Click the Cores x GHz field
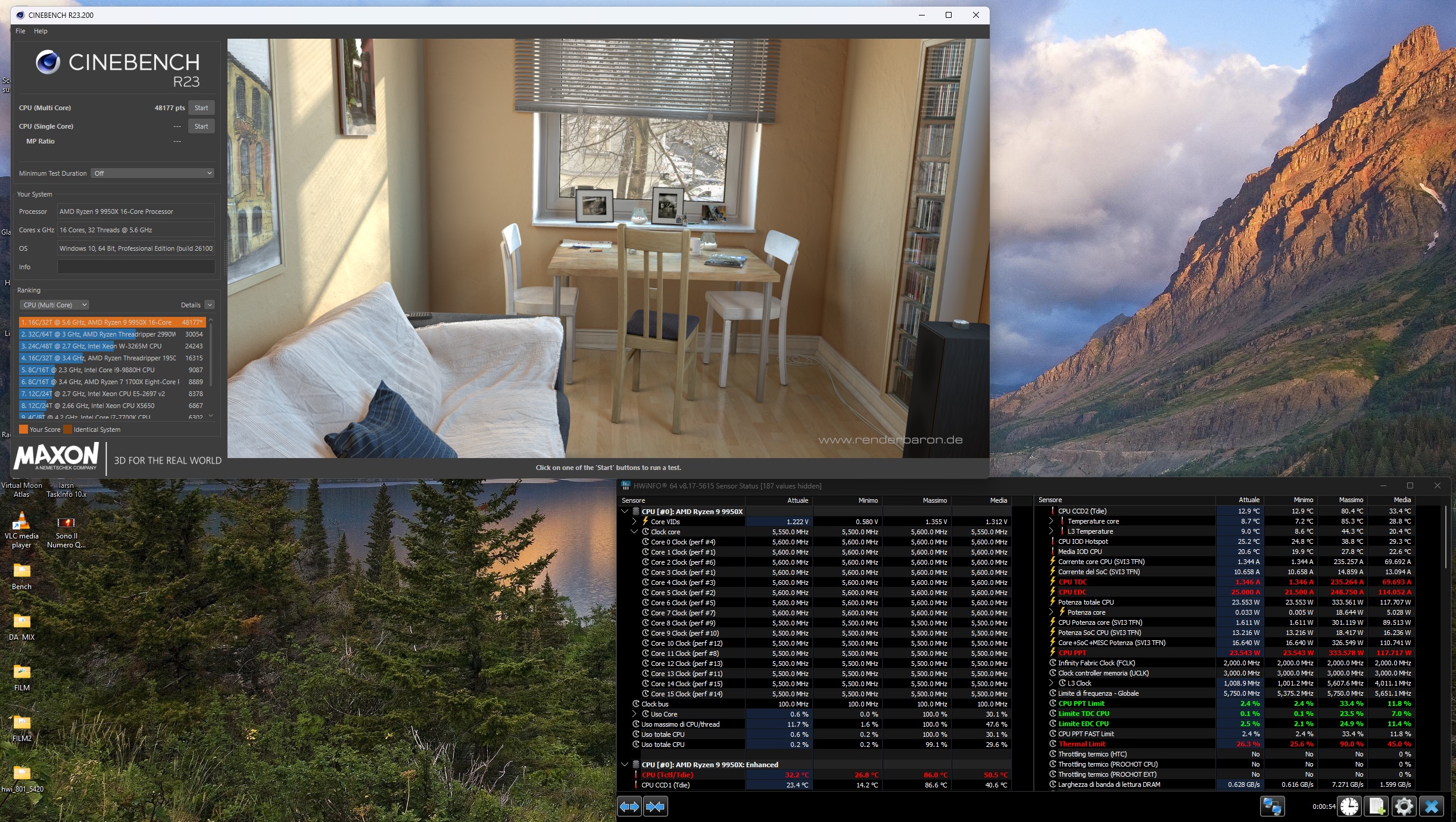 click(x=136, y=230)
